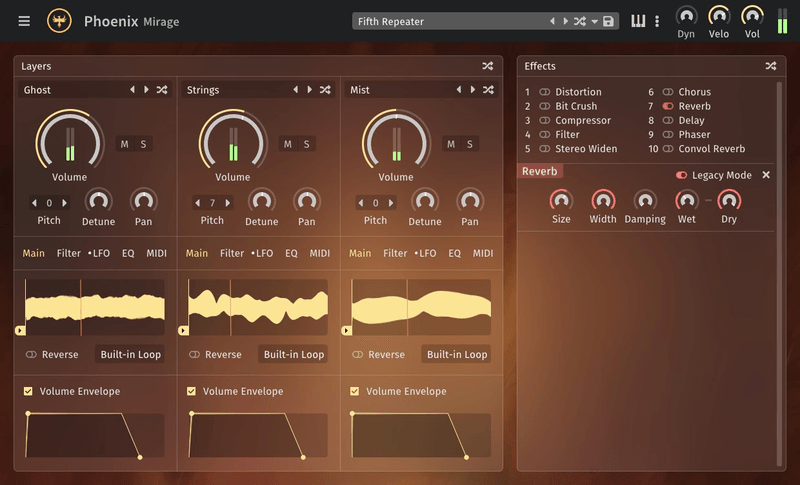Randomize preset with shuffle icon in preset bar
This screenshot has width=800, height=485.
pyautogui.click(x=580, y=21)
